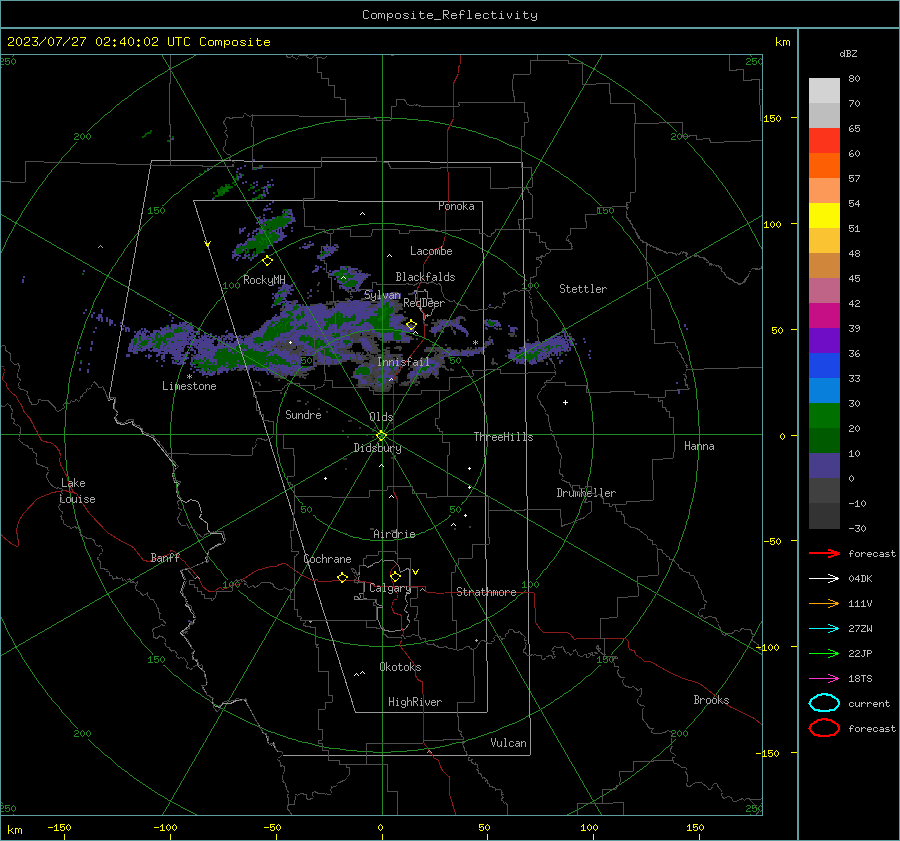Click the Brooks town label
Image resolution: width=900 pixels, height=841 pixels.
tap(711, 700)
